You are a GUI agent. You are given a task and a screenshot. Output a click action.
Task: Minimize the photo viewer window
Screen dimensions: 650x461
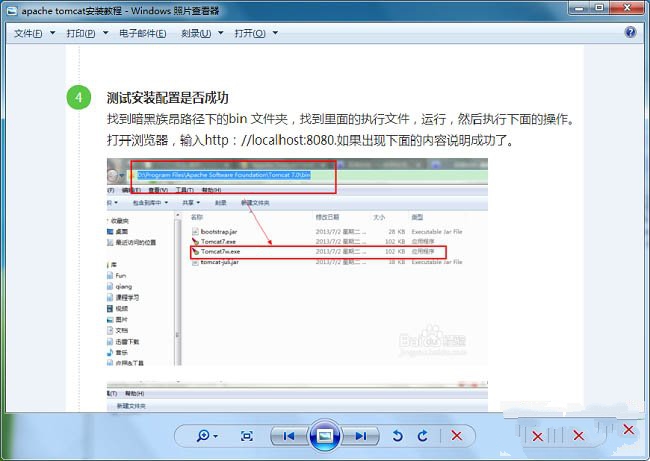(580, 8)
